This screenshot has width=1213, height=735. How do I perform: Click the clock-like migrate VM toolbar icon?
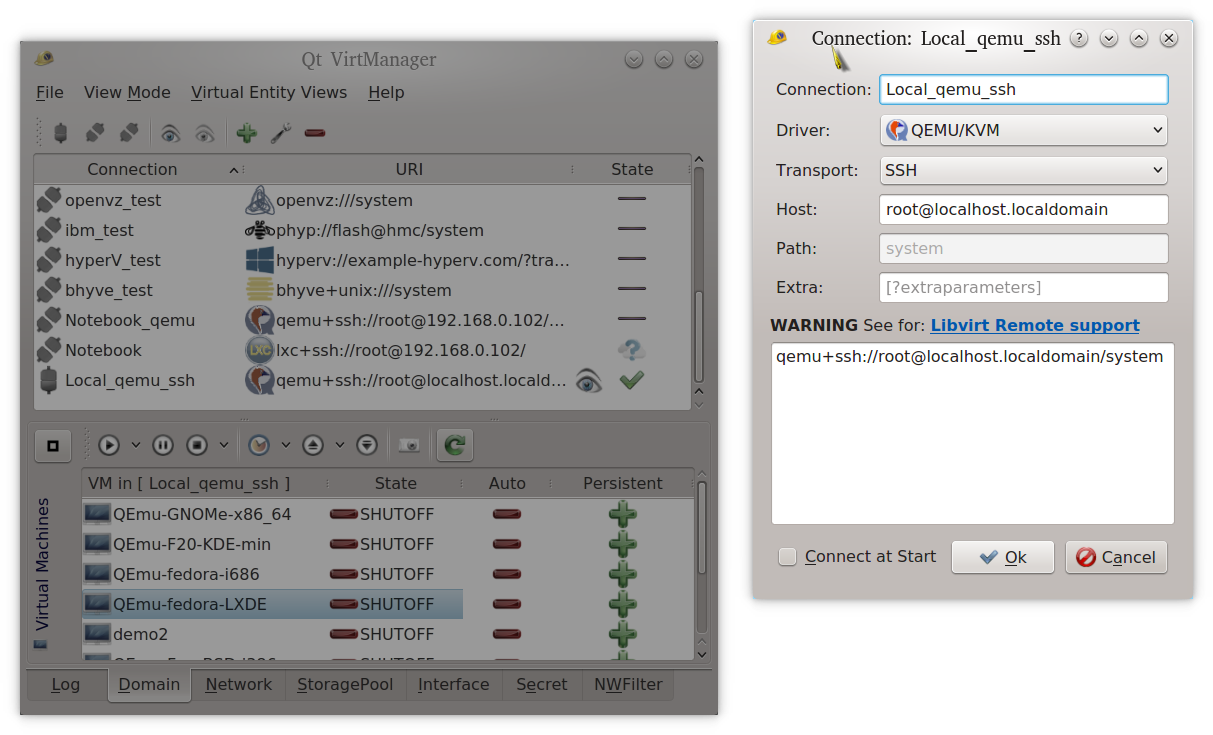click(x=259, y=445)
